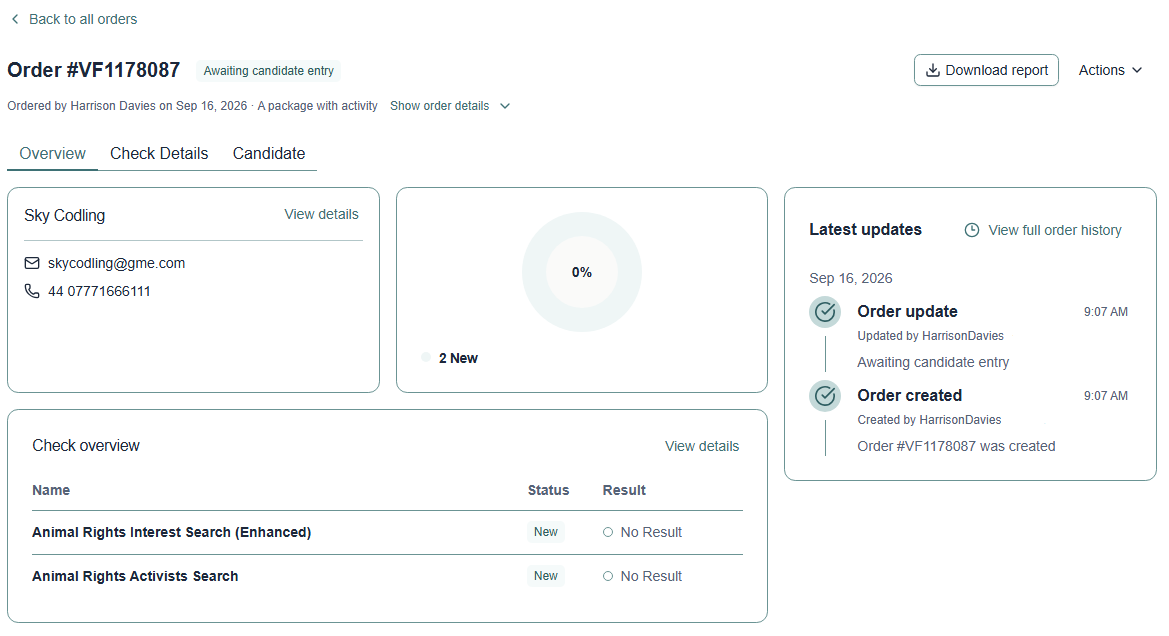
Task: Click Created by HarrisonDavies text
Action: (x=929, y=421)
